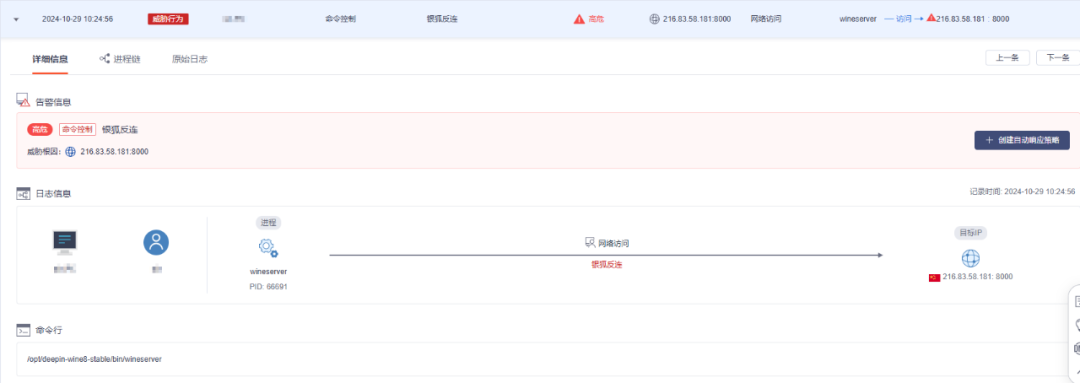Click the 日志信息 section icon

[x=23, y=194]
